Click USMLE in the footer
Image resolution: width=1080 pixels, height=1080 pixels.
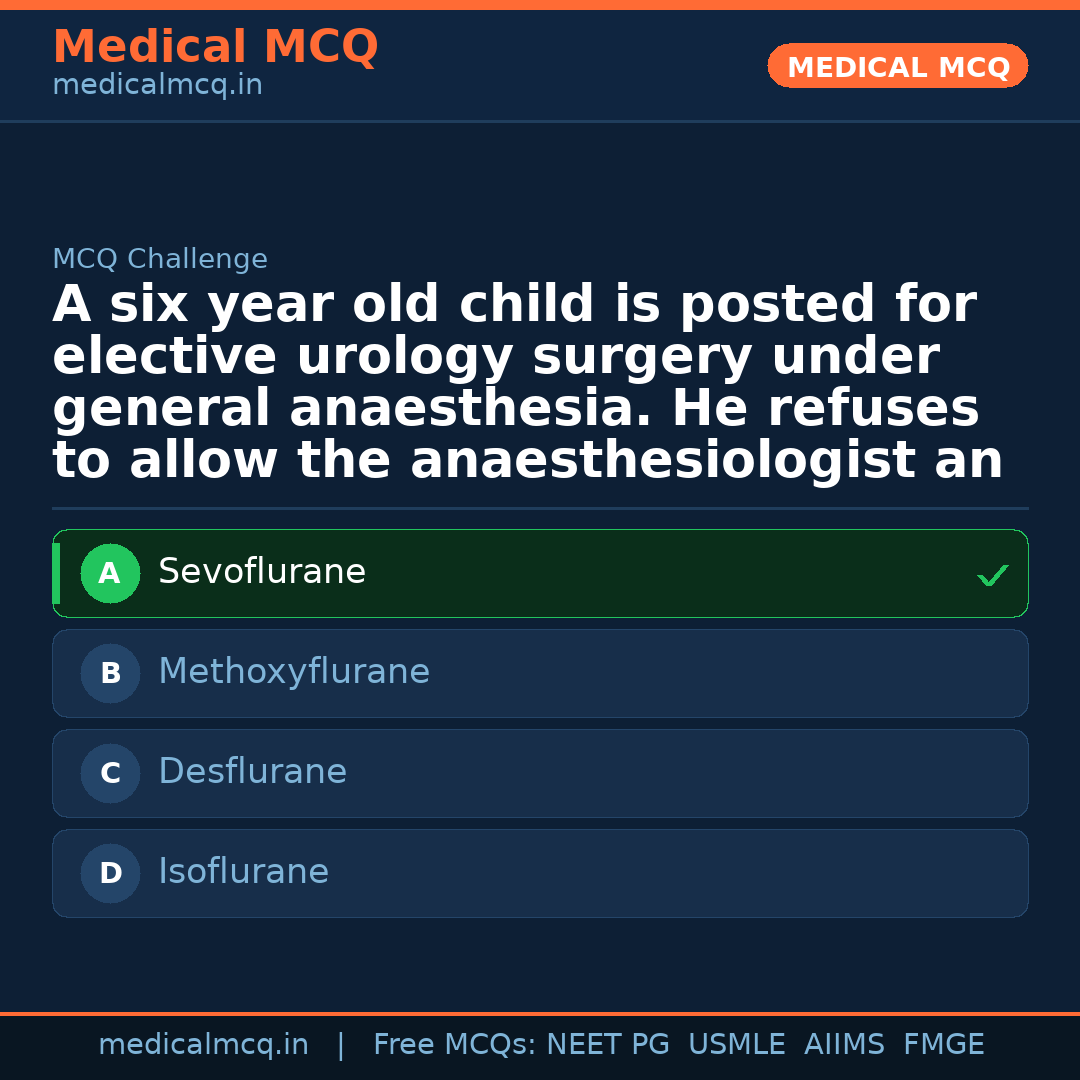pyautogui.click(x=737, y=1043)
